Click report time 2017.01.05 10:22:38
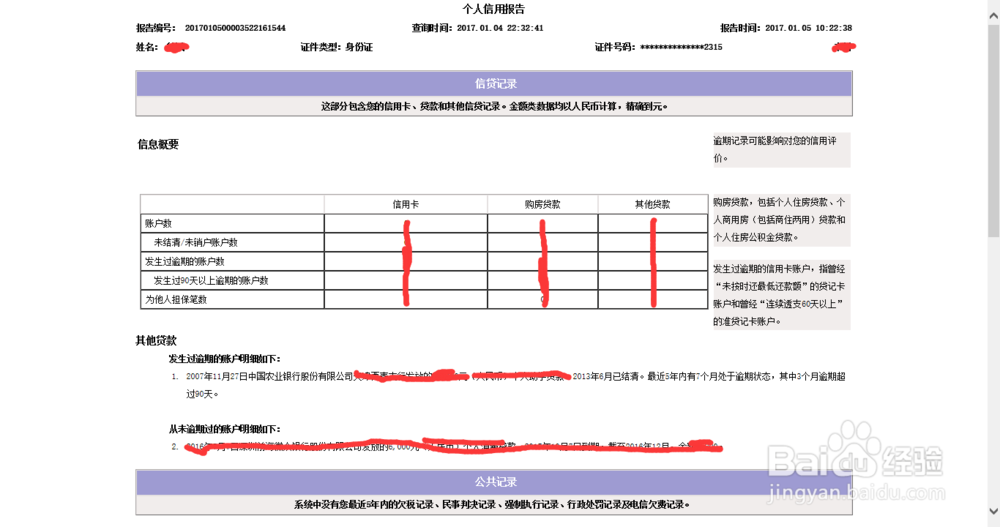Viewport: 1000px width, 527px height. (809, 28)
